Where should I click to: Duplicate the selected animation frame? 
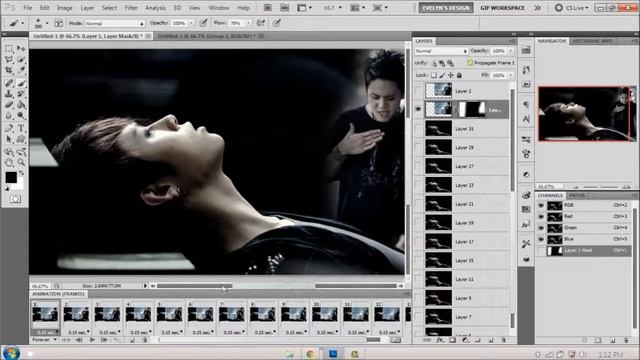(x=132, y=340)
